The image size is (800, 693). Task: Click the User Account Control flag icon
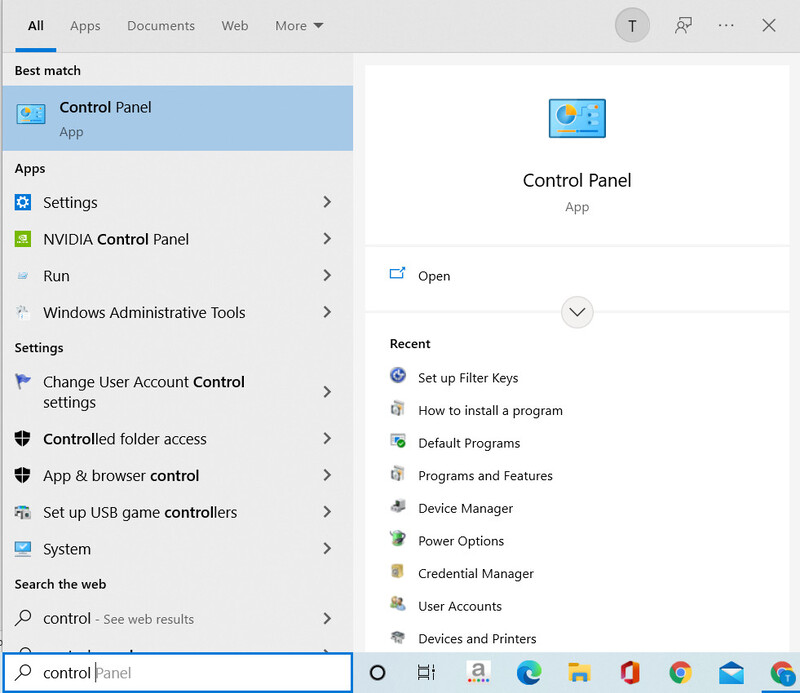tap(22, 382)
